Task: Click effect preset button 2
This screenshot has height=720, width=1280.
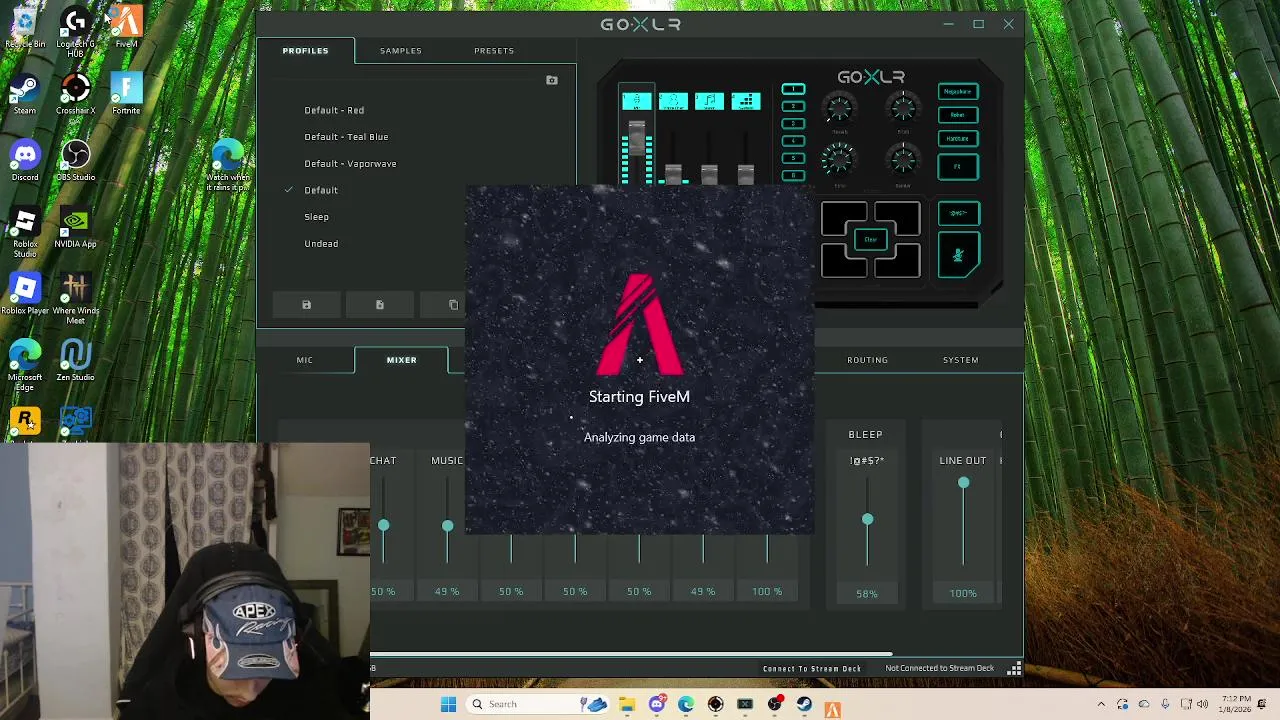Action: [793, 106]
